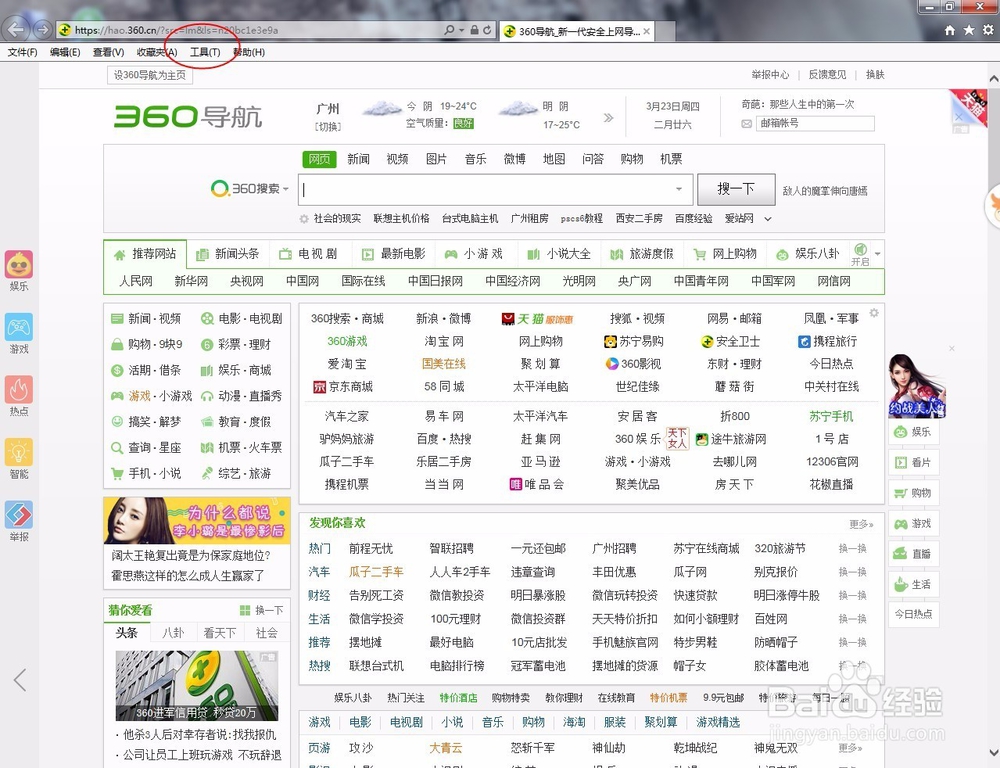
Task: Open the dropdown arrow after 开启 toggle
Action: (878, 254)
